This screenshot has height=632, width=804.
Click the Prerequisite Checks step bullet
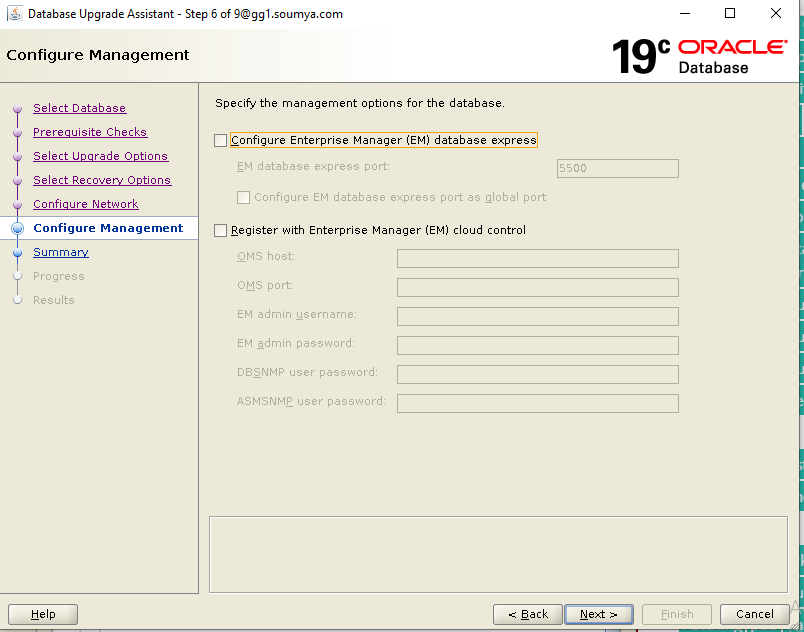(17, 133)
